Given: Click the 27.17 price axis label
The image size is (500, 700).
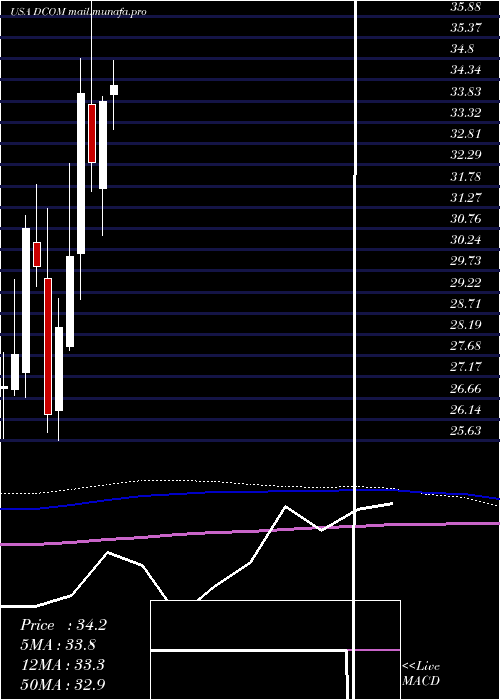Looking at the screenshot, I should (466, 367).
